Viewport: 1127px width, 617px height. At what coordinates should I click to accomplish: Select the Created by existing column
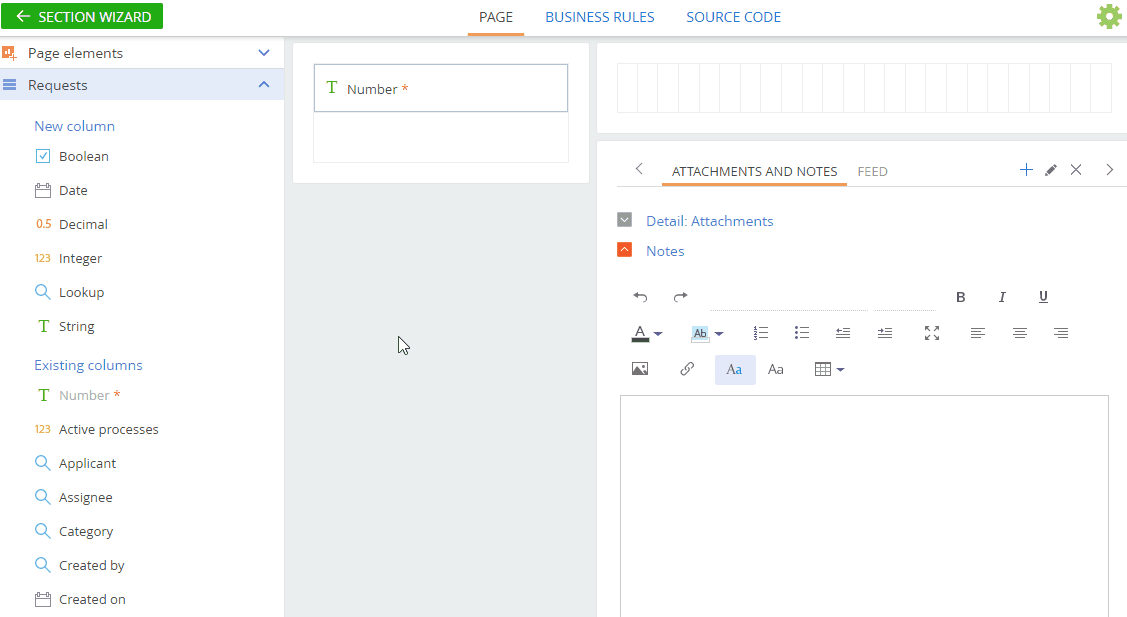(x=80, y=565)
